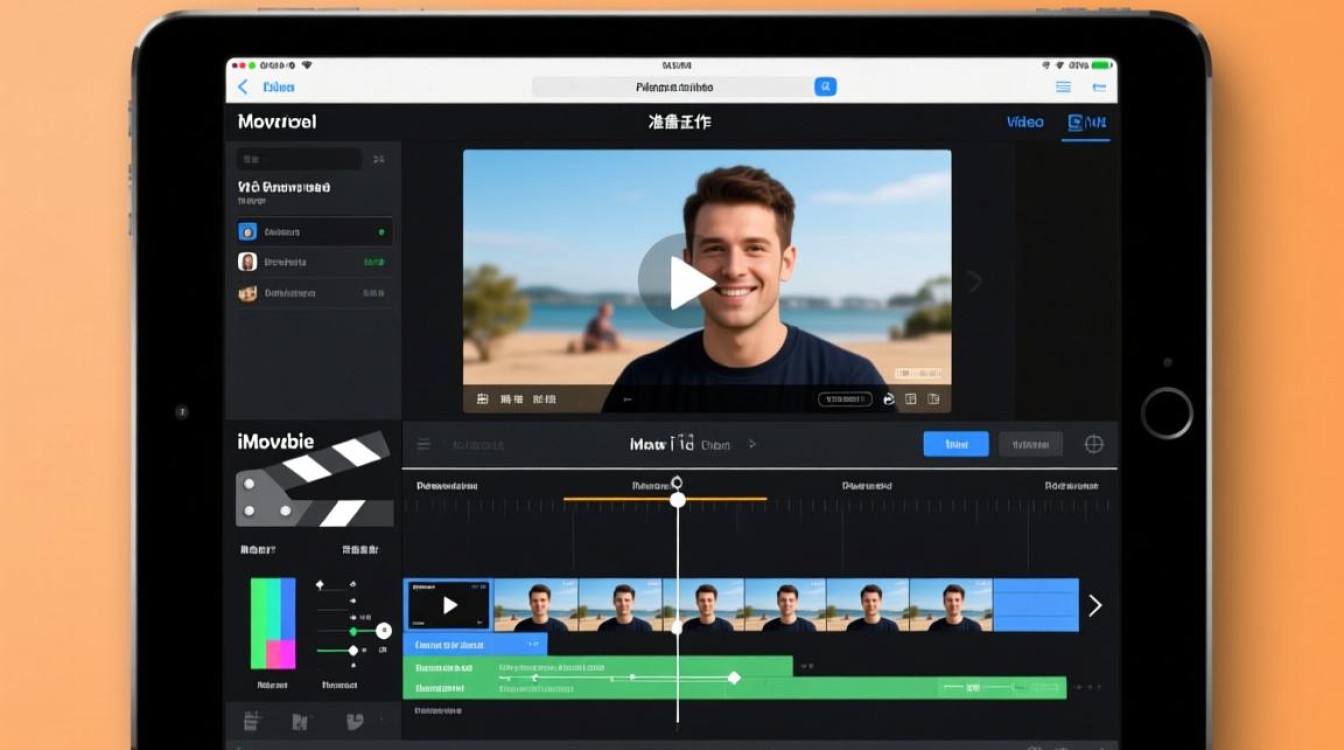
Task: Tap the right chevron after the video track
Action: pos(1095,605)
